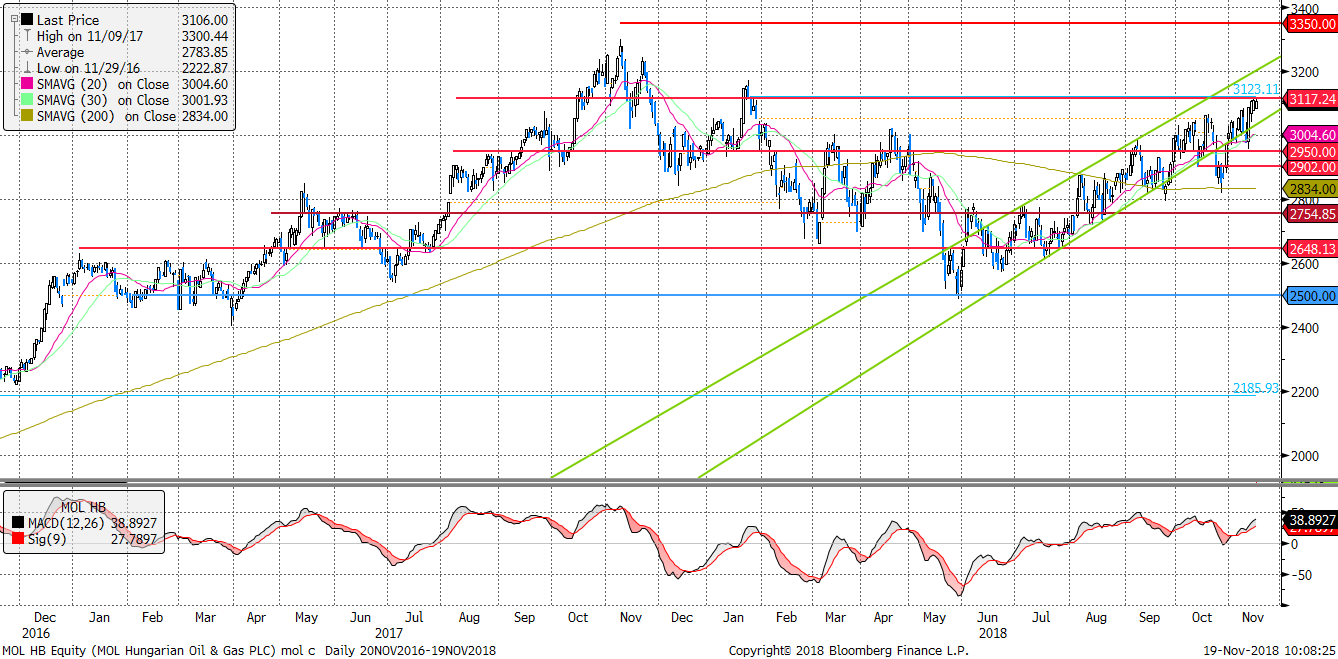The height and width of the screenshot is (659, 1338).
Task: Select 'SMAVG (30) on Close' legend entry
Action: coord(103,100)
